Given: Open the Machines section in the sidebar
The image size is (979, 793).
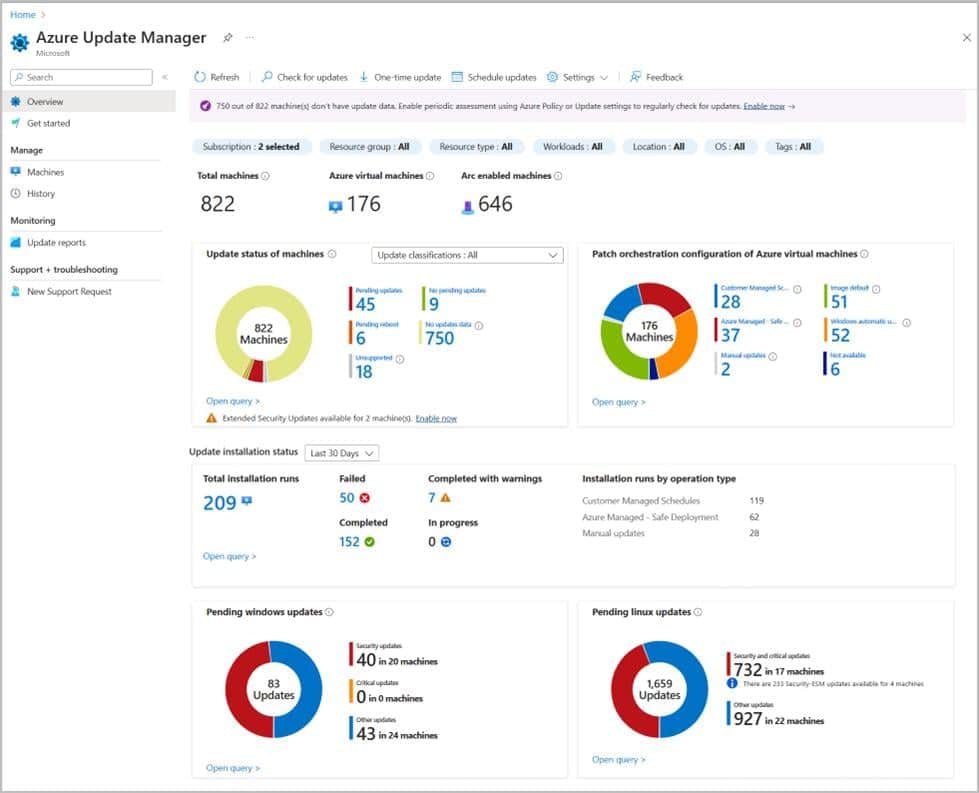Looking at the screenshot, I should pos(47,171).
